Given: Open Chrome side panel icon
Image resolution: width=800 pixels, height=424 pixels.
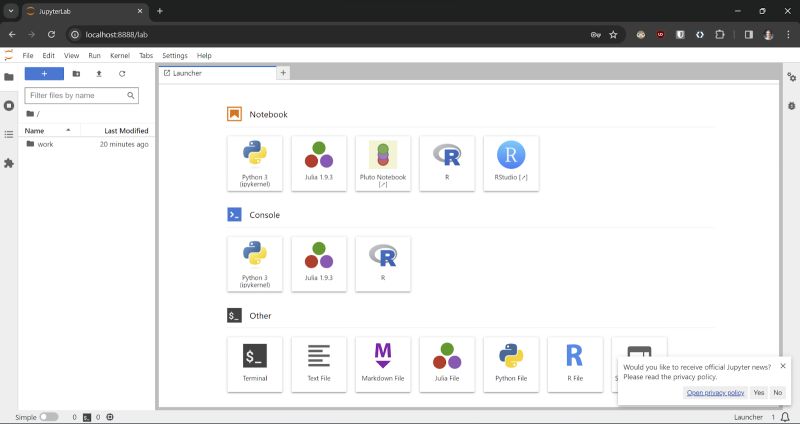Looking at the screenshot, I should coord(748,35).
